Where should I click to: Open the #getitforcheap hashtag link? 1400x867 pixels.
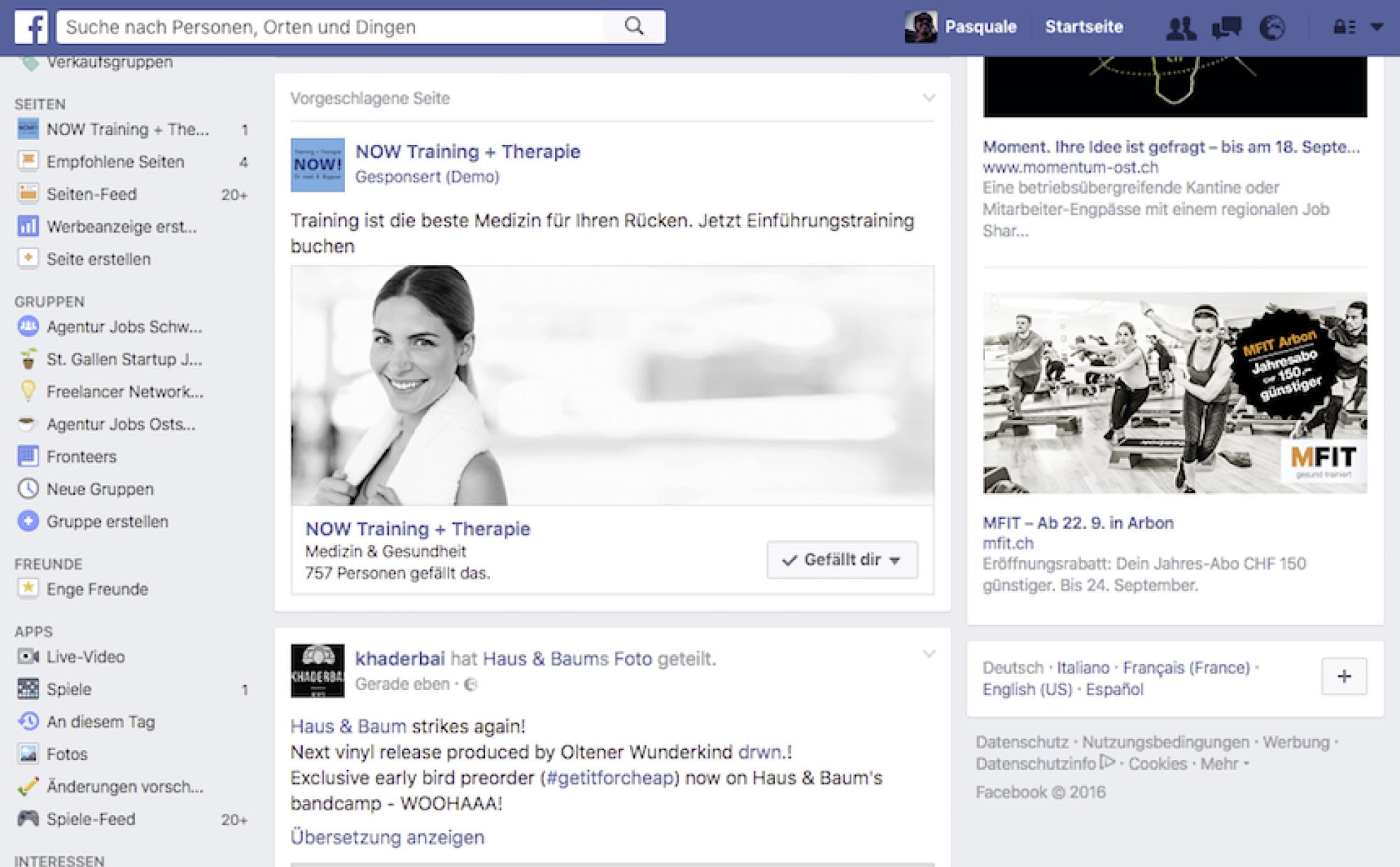pyautogui.click(x=609, y=778)
